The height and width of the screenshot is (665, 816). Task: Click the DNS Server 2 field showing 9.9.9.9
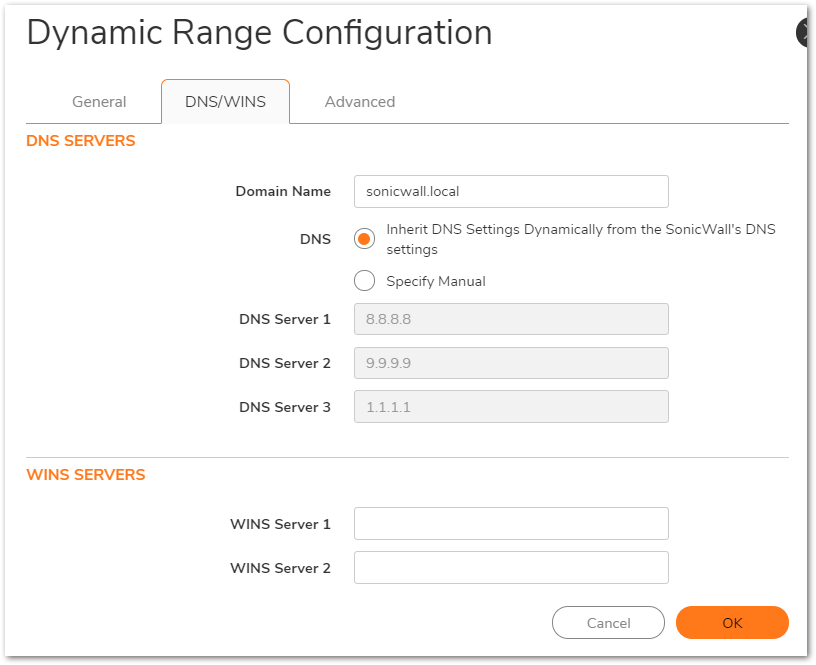point(510,363)
